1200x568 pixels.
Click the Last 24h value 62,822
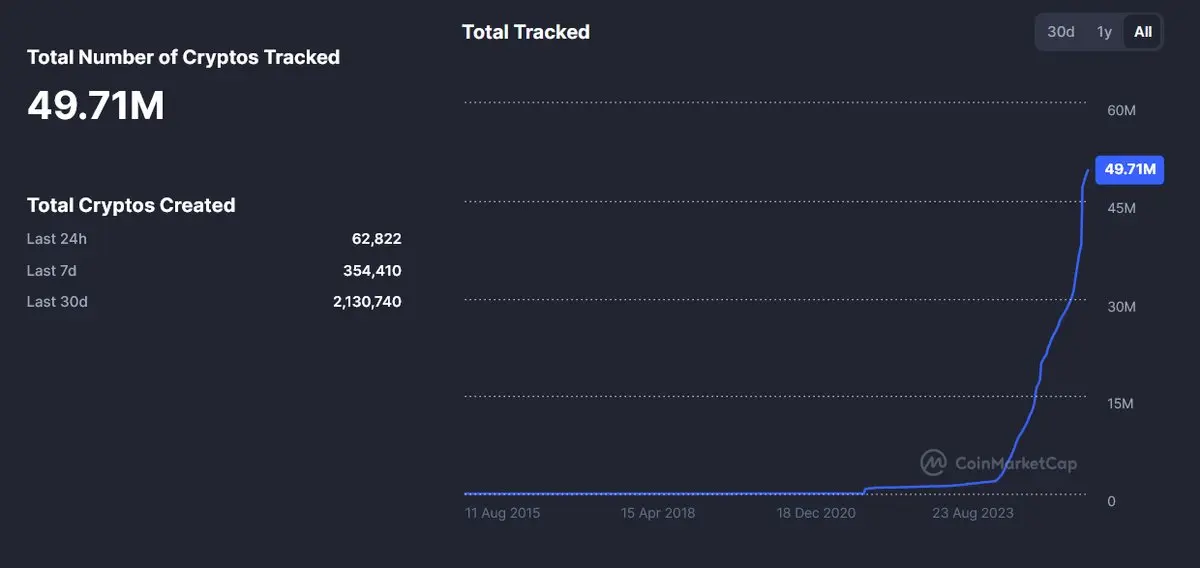(x=376, y=239)
